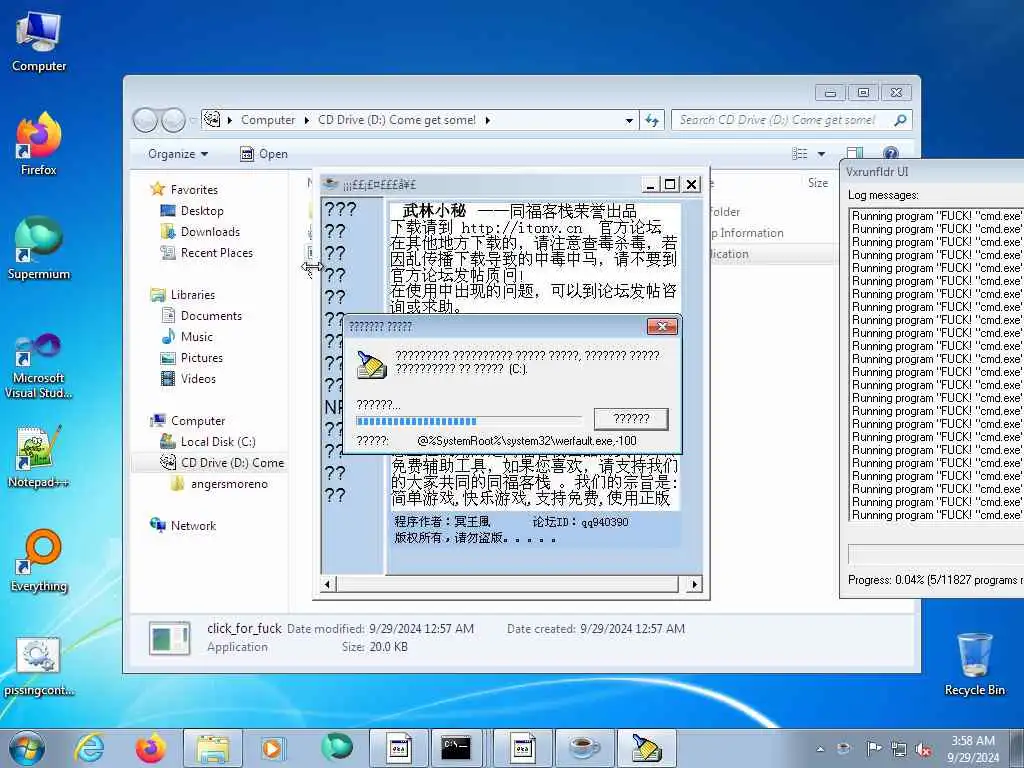Open Music library in navigation pane
Image resolution: width=1024 pixels, height=768 pixels.
pyautogui.click(x=197, y=336)
